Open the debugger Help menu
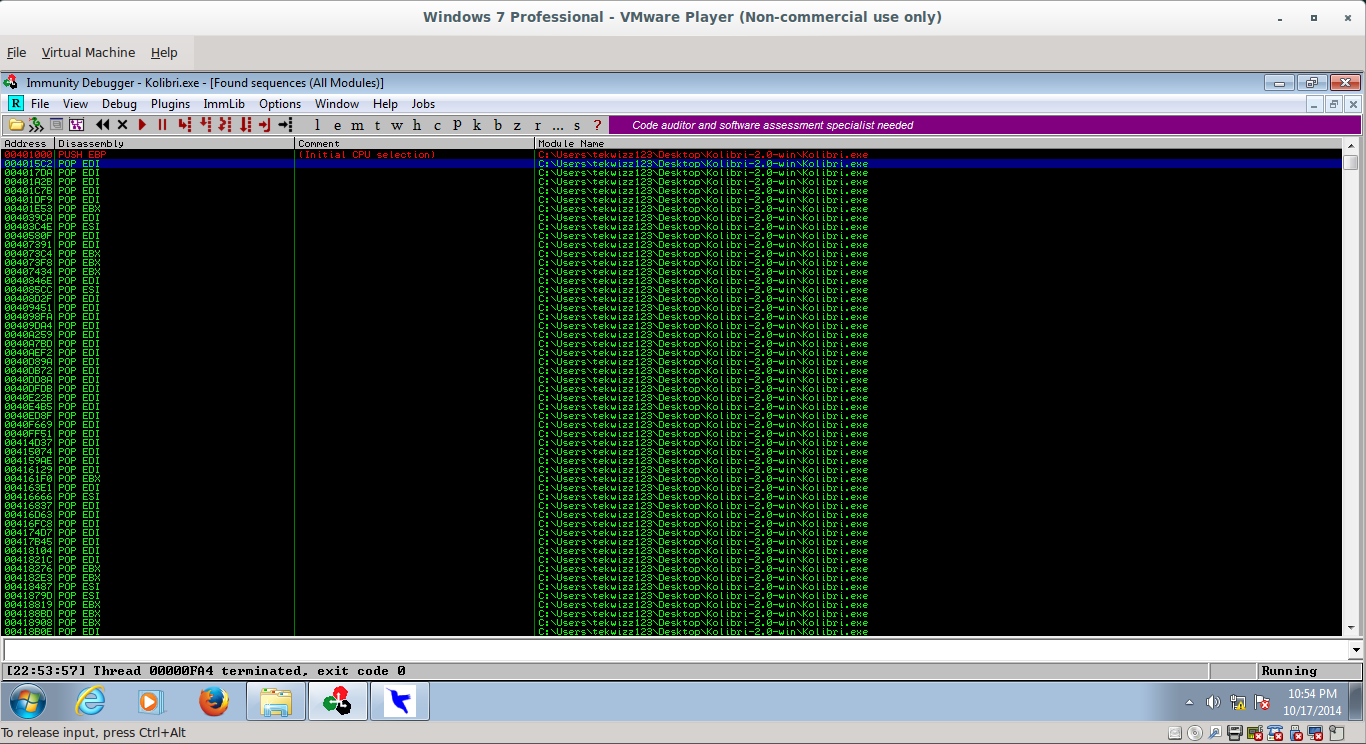The height and width of the screenshot is (744, 1366). point(385,104)
